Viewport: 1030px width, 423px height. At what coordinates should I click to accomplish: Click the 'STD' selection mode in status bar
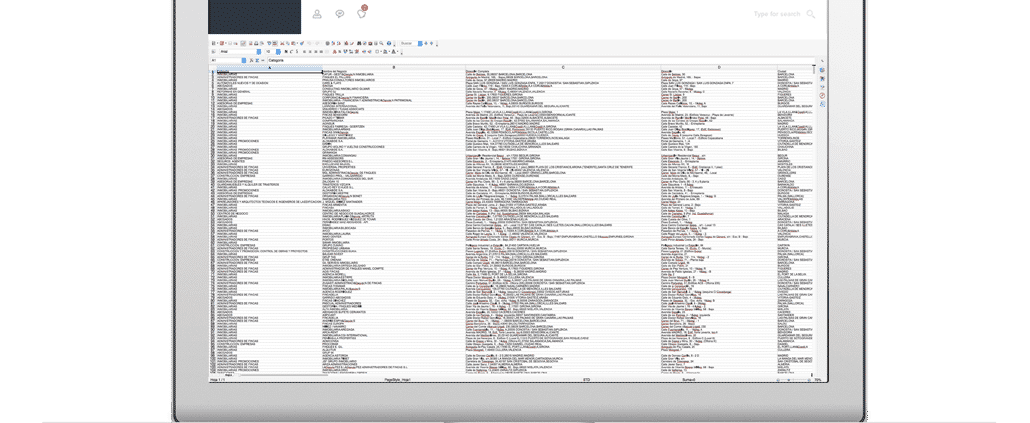pos(586,380)
